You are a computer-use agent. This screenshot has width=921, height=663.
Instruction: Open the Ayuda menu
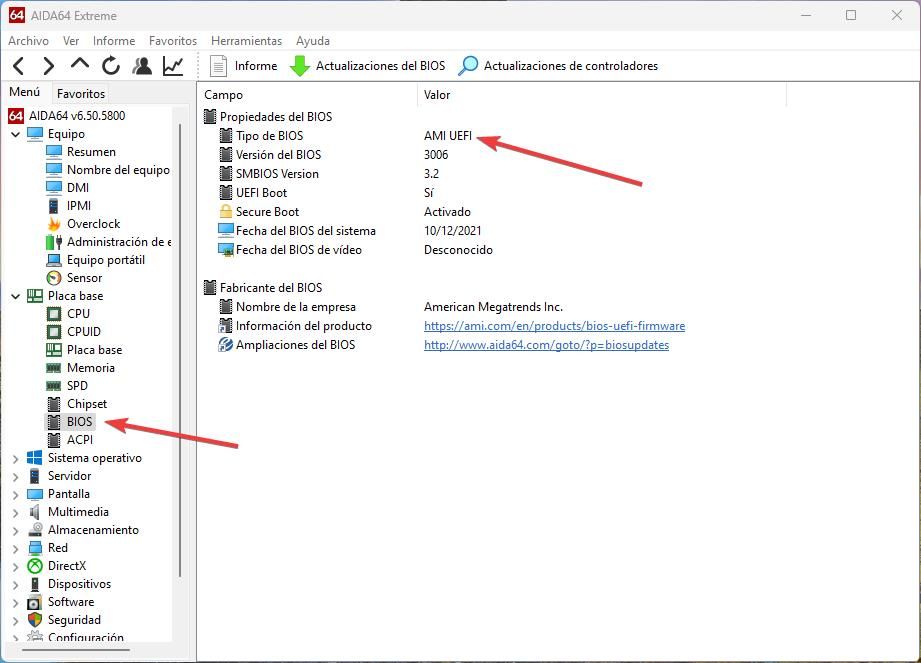click(x=312, y=41)
